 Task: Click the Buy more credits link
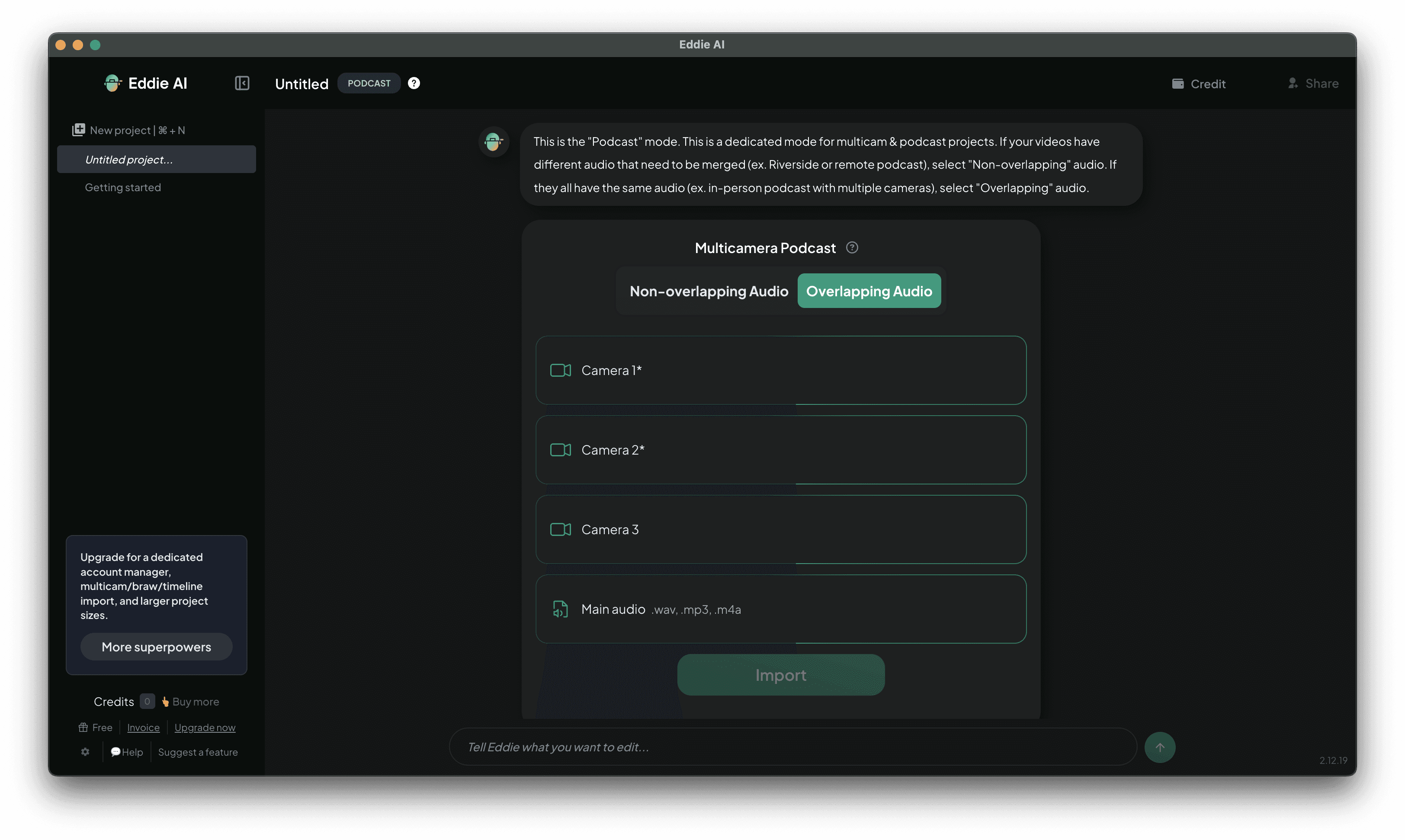196,702
